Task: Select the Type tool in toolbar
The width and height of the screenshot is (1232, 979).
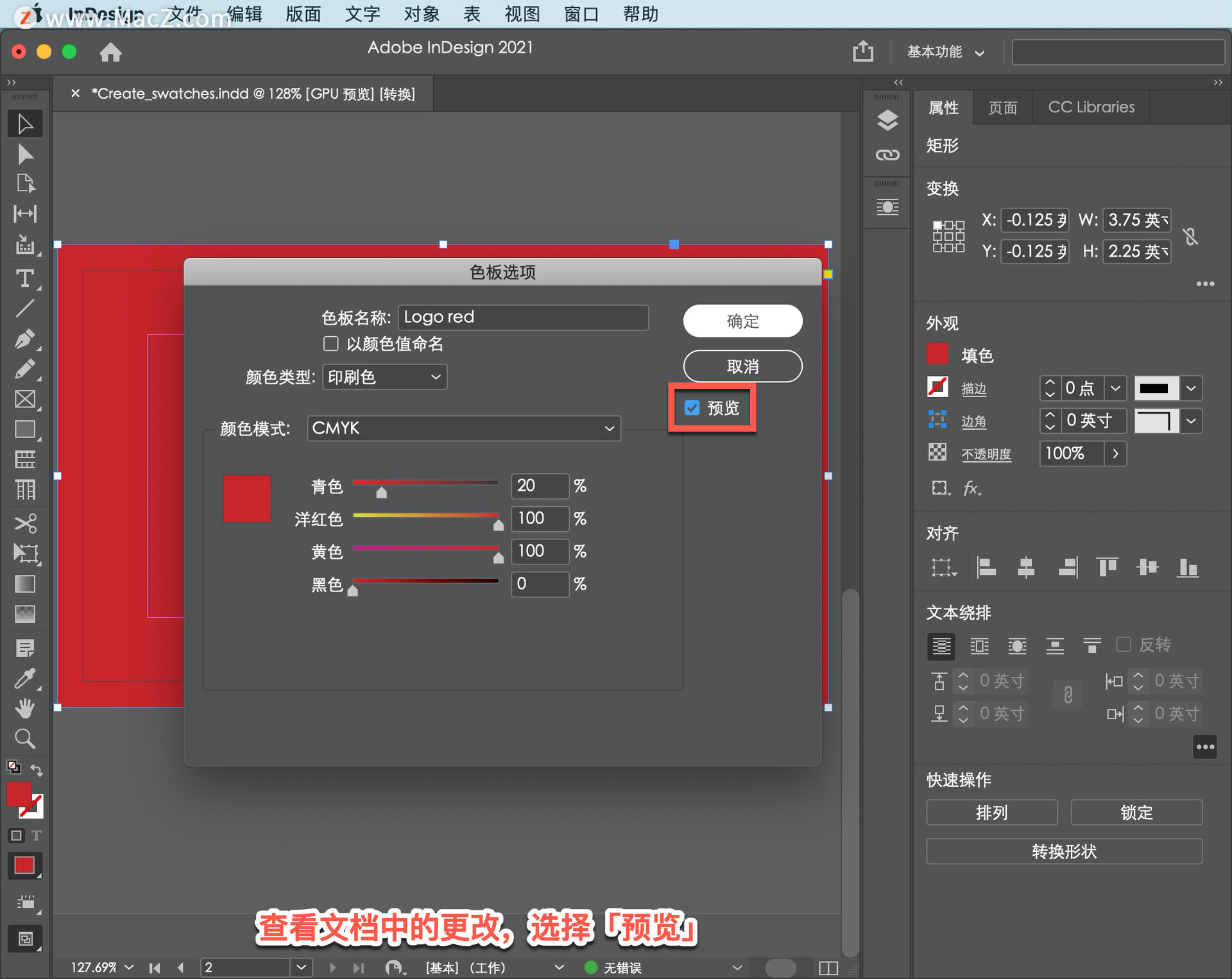Action: point(24,278)
